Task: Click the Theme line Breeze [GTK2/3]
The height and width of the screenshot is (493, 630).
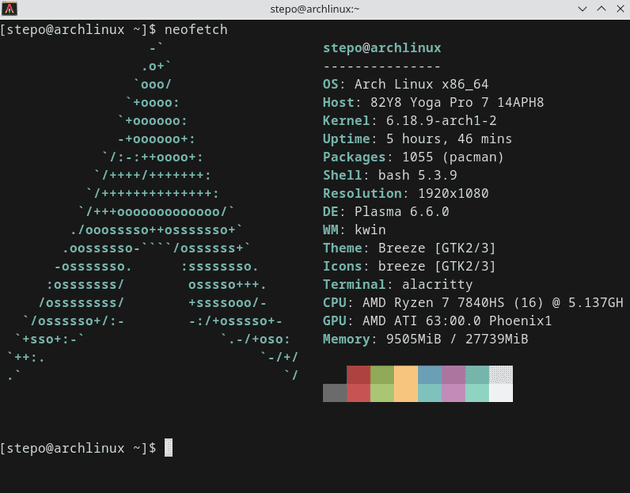Action: tap(409, 248)
